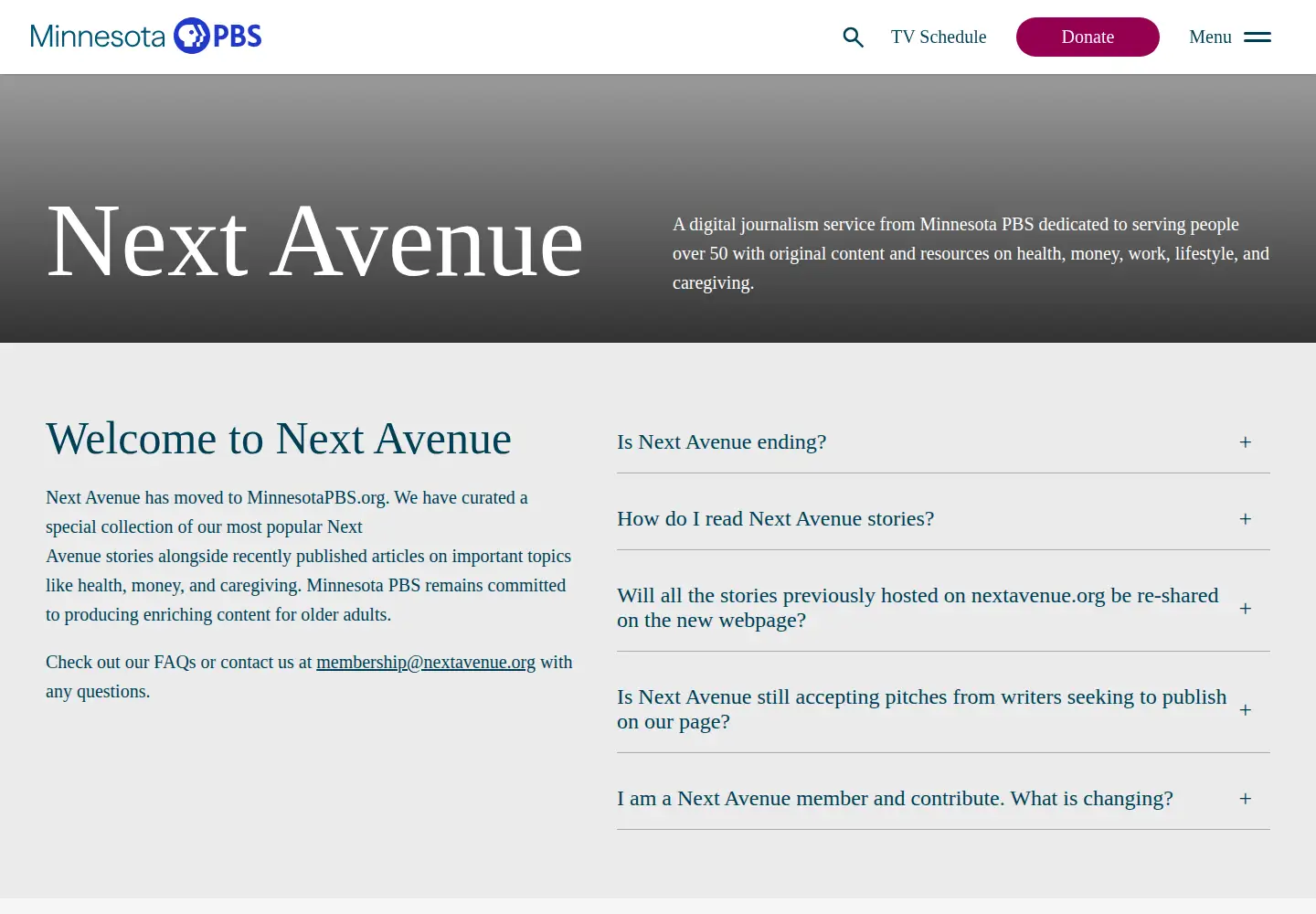Expand question about accepting pitches from writers

(943, 709)
